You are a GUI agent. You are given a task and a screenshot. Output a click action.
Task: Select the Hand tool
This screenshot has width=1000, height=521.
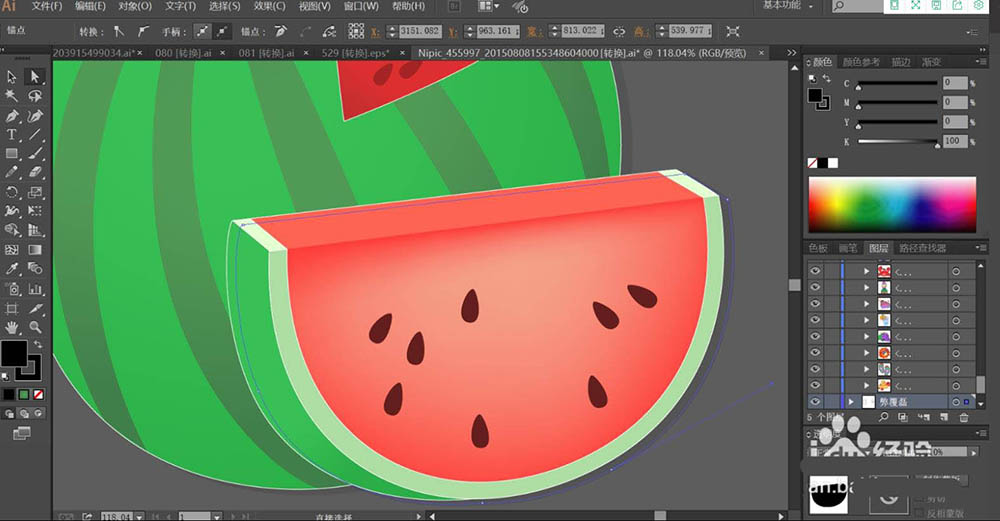point(12,327)
